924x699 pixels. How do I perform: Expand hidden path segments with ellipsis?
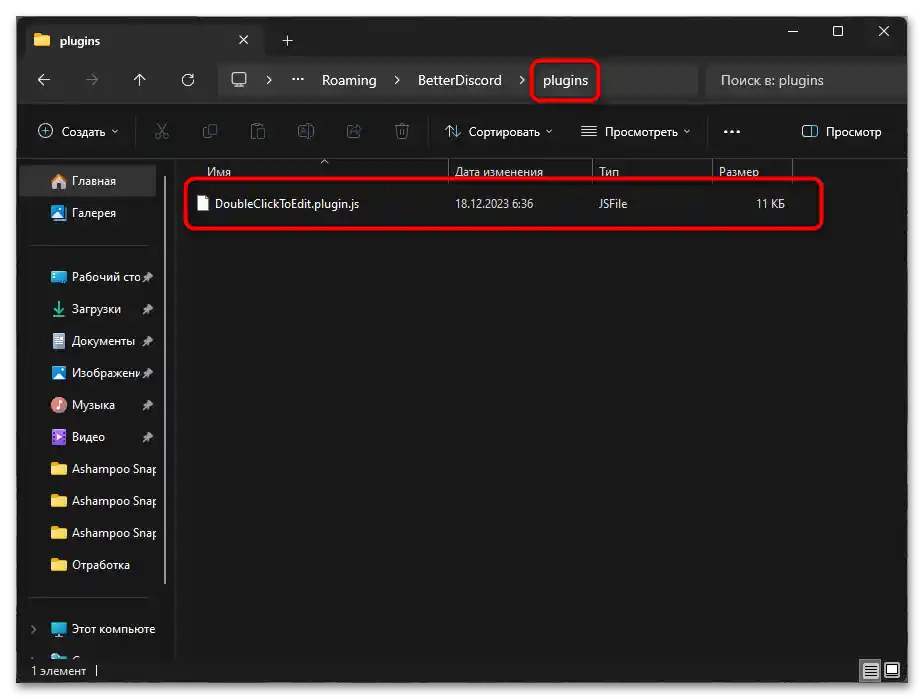[298, 80]
